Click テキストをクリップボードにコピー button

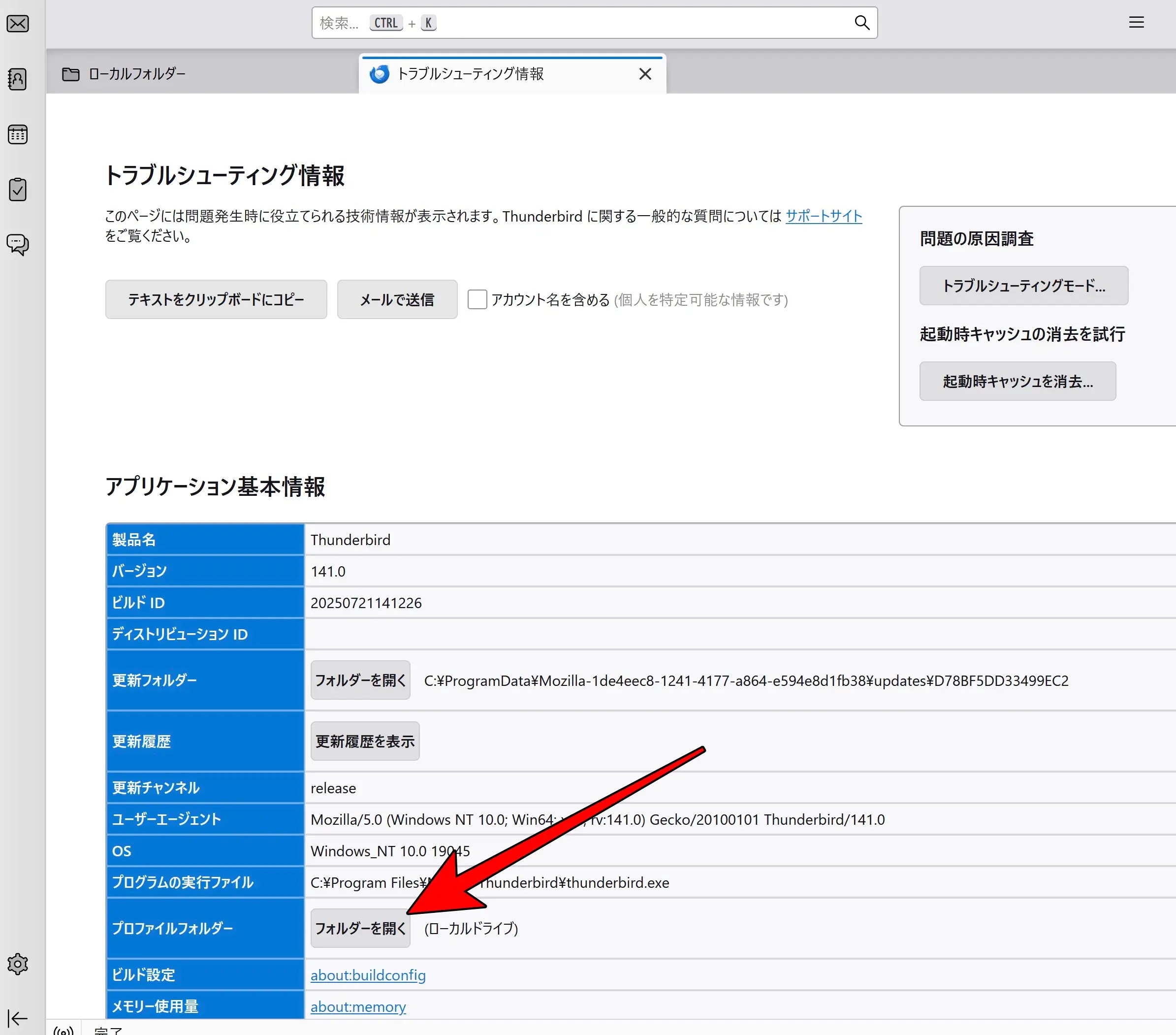tap(216, 299)
